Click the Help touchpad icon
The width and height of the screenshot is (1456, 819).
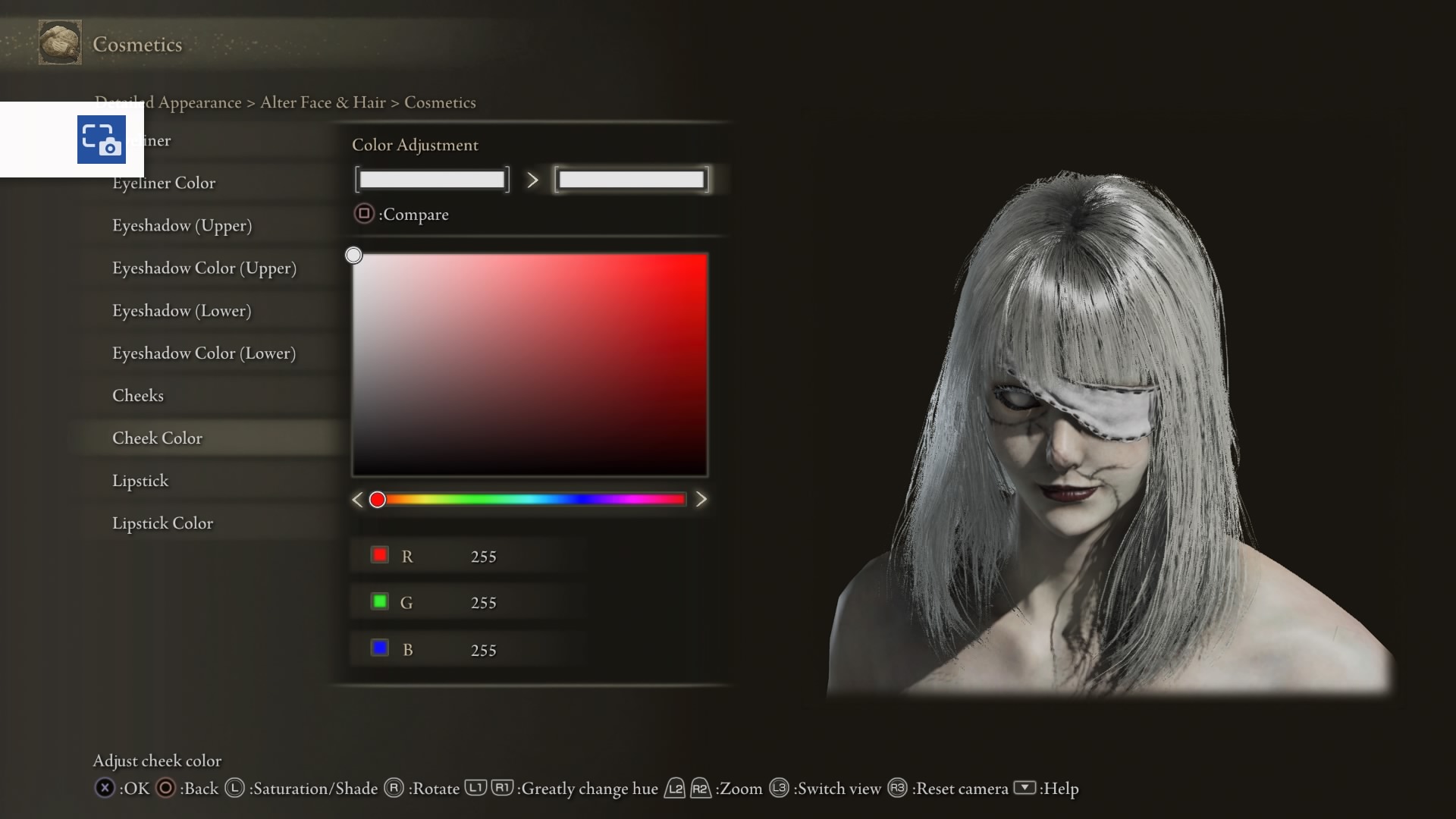coord(1025,787)
